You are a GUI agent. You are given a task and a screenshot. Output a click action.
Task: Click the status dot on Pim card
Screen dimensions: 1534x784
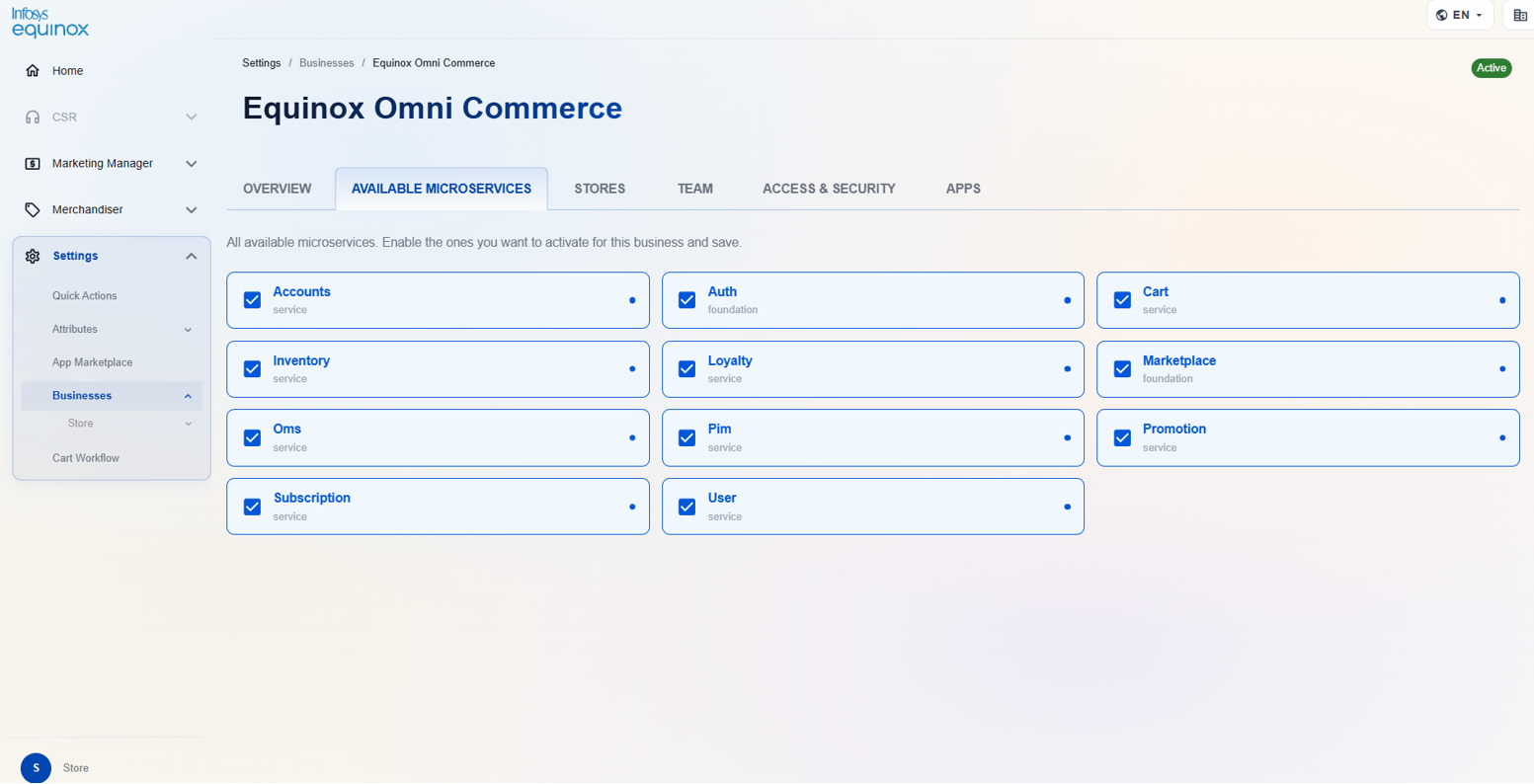pos(1067,437)
